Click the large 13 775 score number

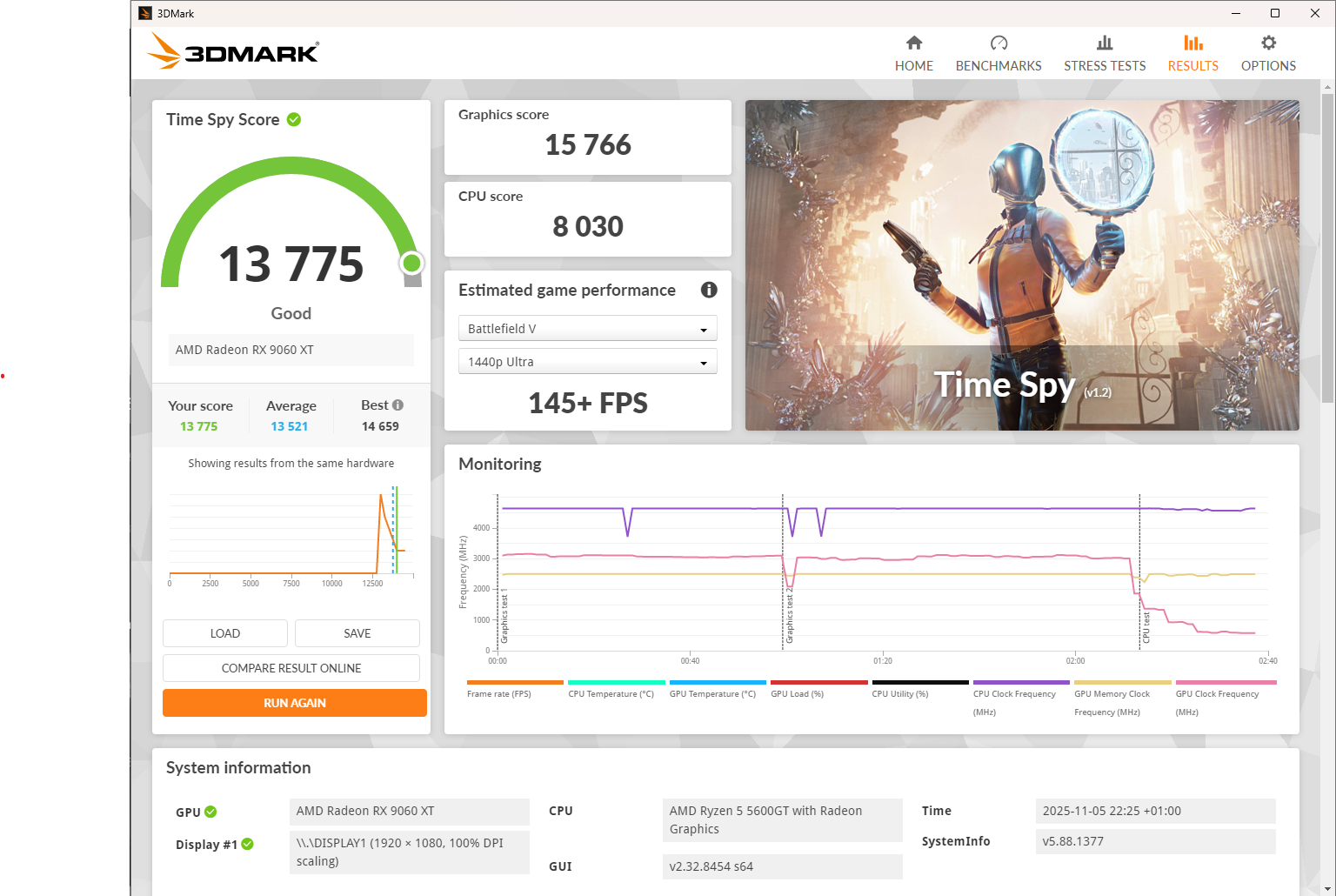point(291,264)
